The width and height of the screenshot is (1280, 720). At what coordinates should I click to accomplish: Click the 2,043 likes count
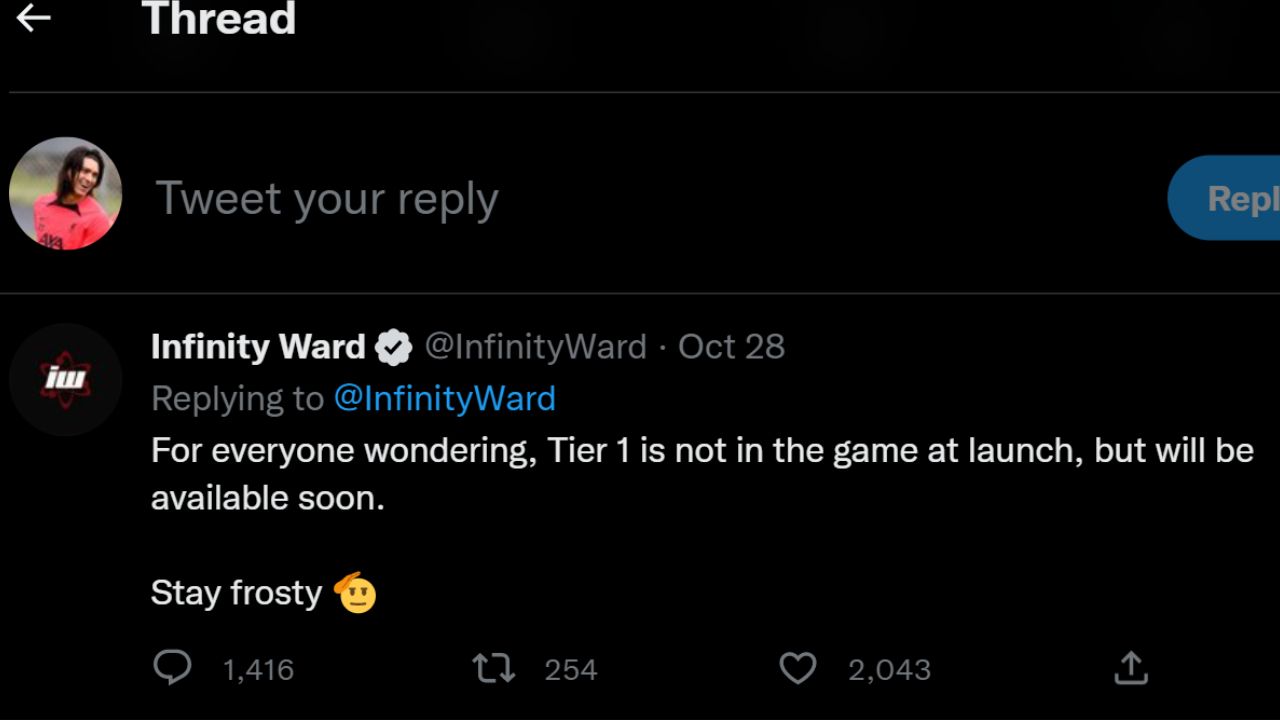[x=889, y=669]
